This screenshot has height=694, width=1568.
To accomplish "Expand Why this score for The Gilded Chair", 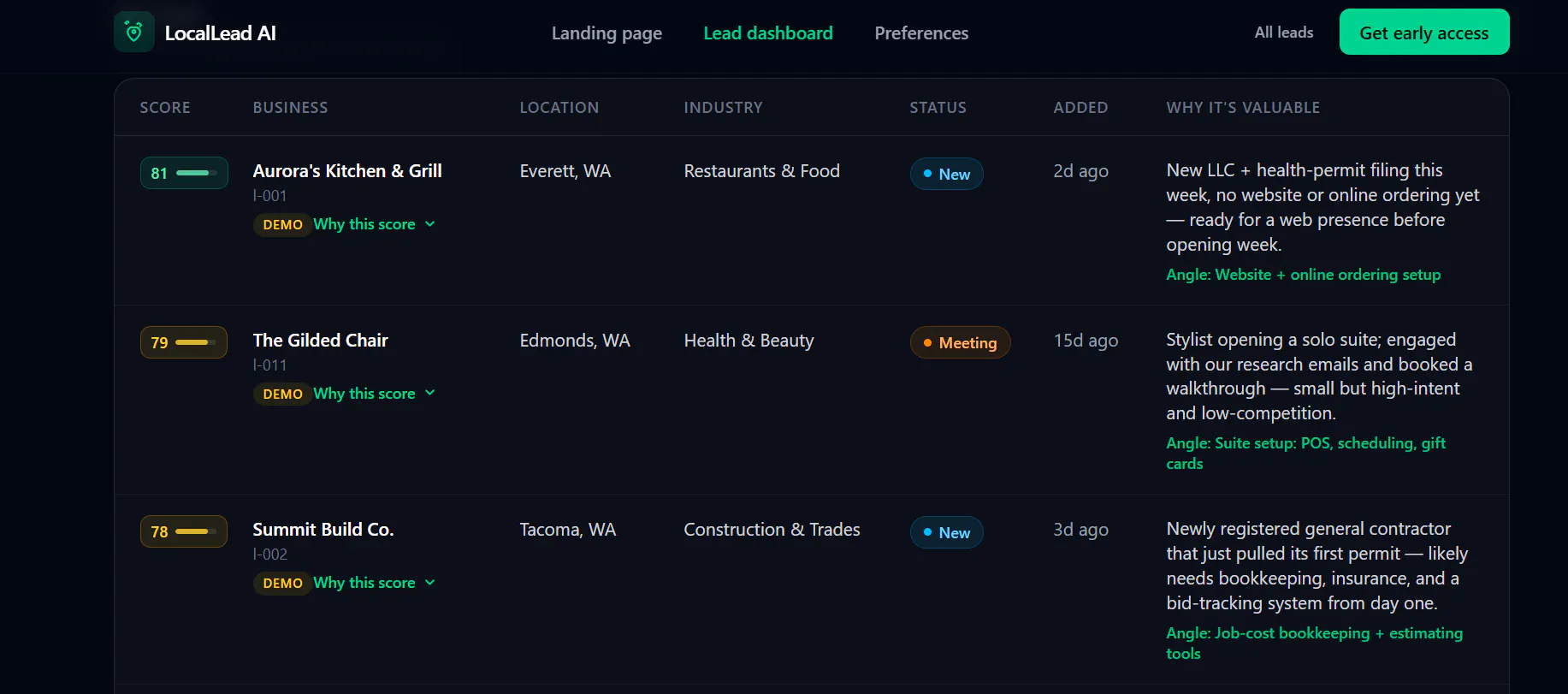I will click(375, 394).
